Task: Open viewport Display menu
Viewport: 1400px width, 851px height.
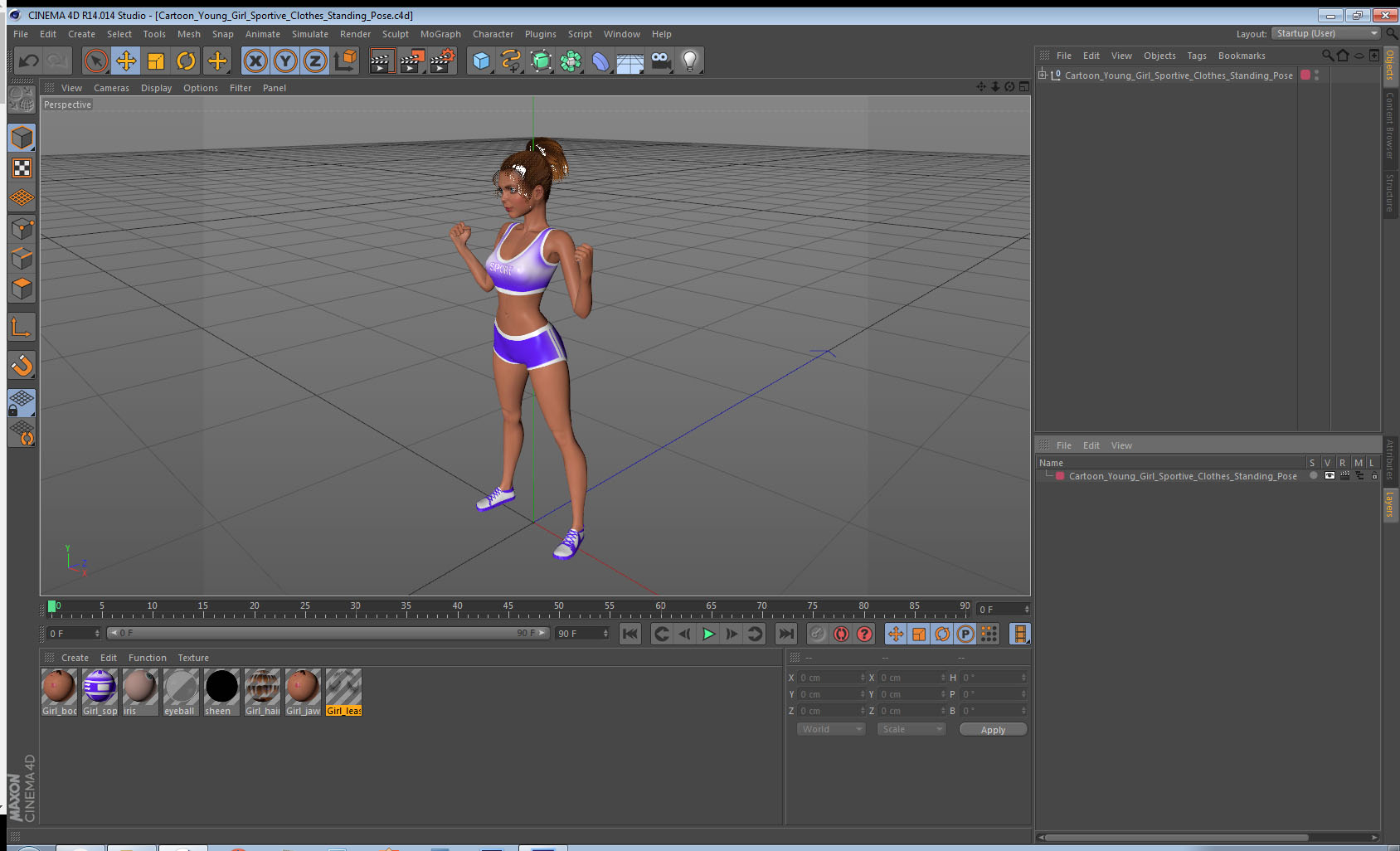Action: click(x=156, y=88)
